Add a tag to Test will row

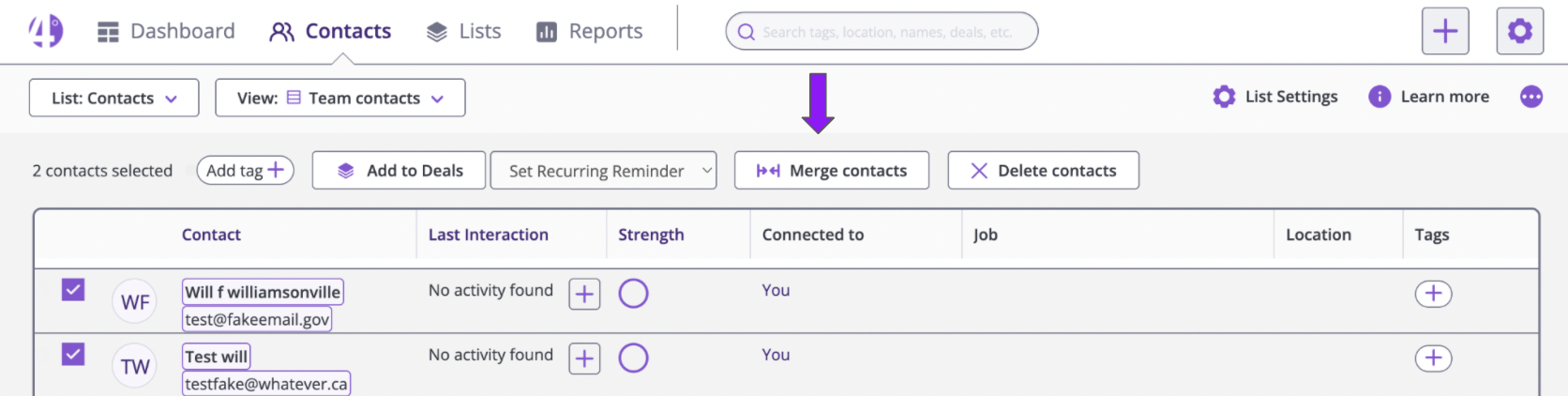pyautogui.click(x=1433, y=358)
